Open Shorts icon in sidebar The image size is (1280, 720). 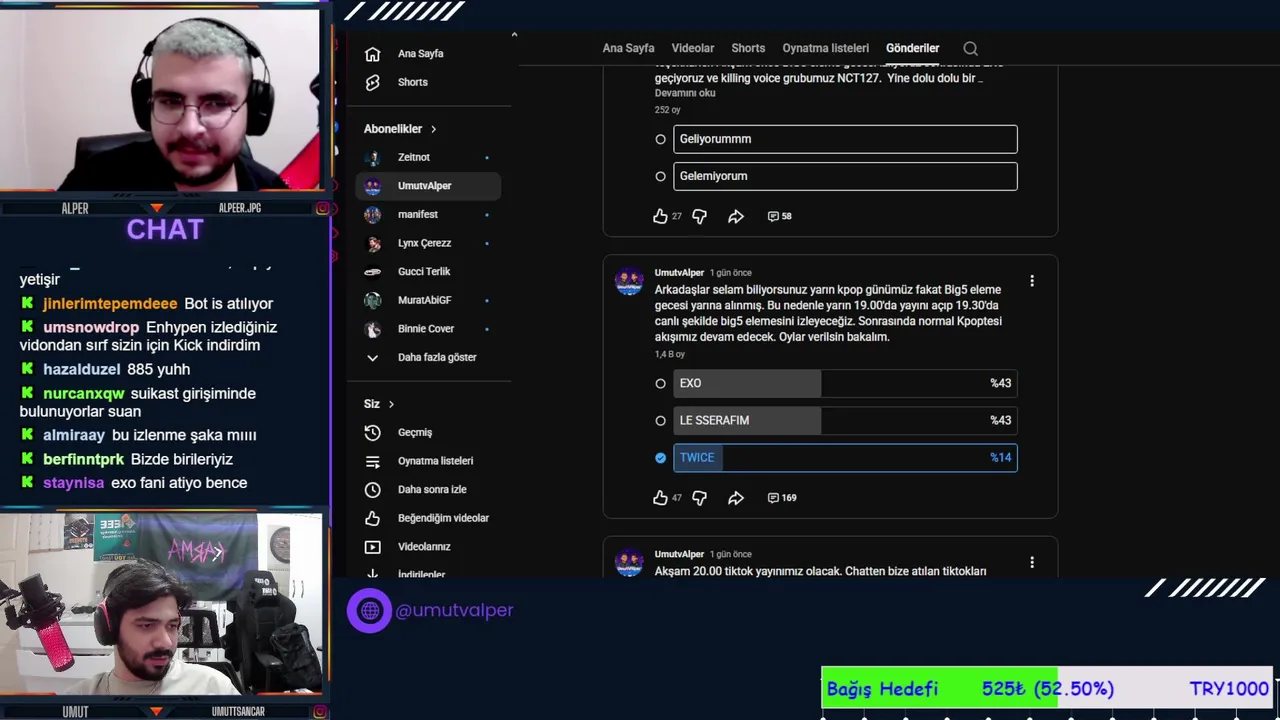click(373, 82)
